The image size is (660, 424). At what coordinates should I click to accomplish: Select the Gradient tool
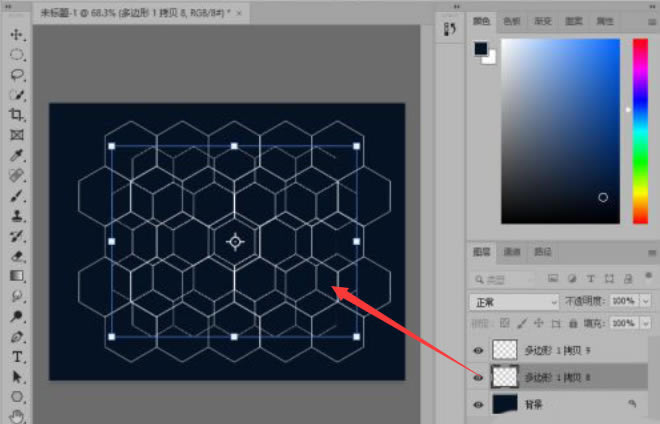click(x=16, y=276)
